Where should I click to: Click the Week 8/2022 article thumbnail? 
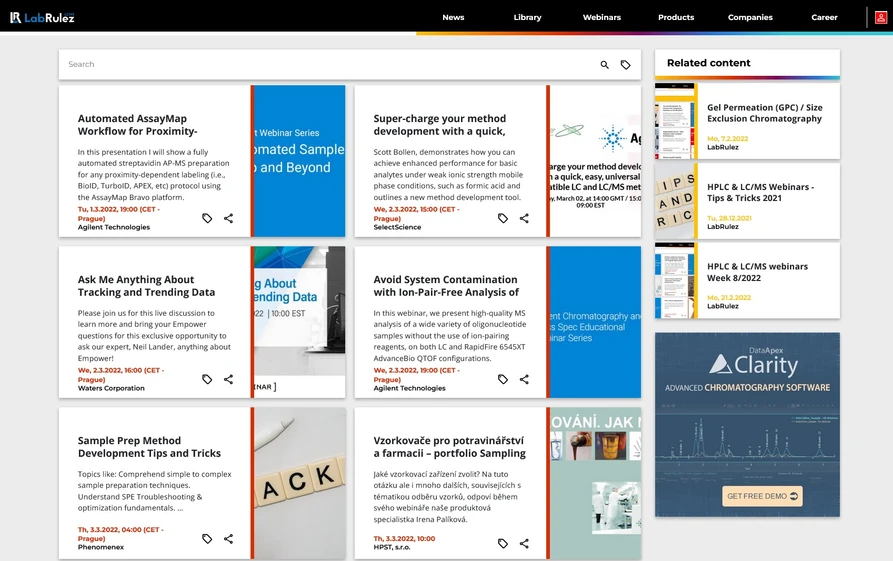tap(676, 281)
